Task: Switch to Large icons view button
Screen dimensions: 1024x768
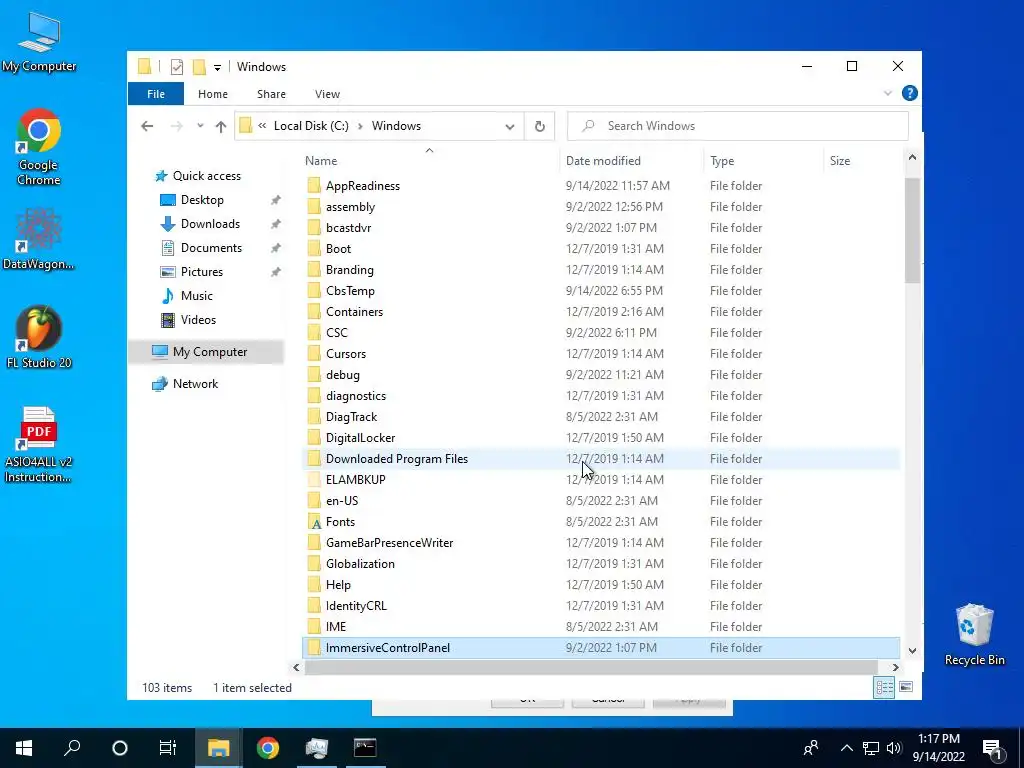Action: [906, 687]
